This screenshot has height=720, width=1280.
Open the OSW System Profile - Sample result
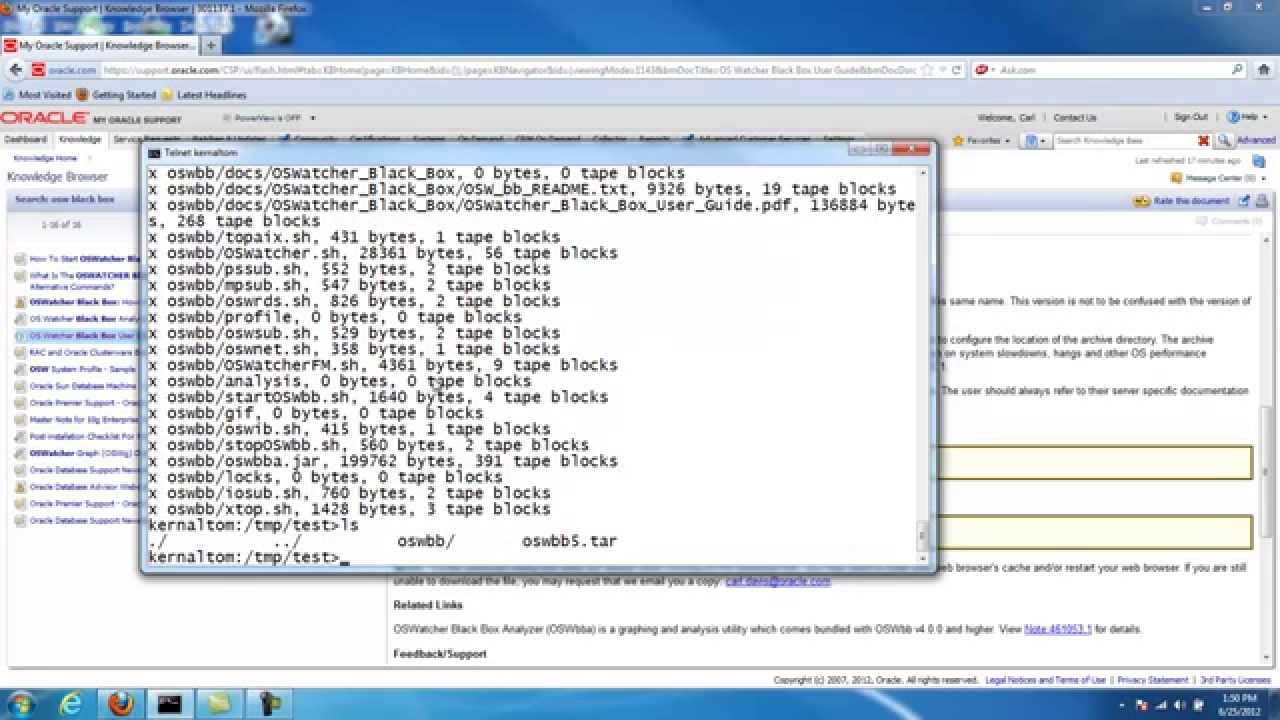click(x=81, y=369)
